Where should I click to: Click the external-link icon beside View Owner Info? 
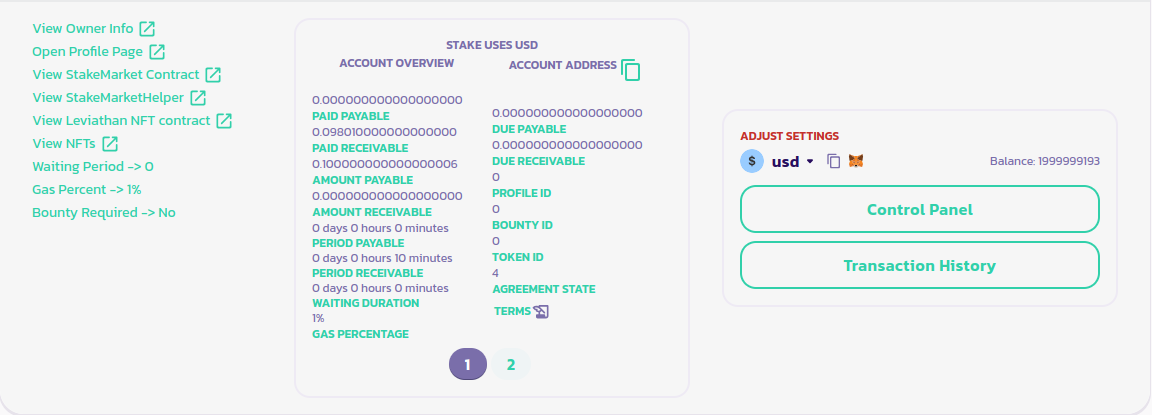[x=147, y=28]
